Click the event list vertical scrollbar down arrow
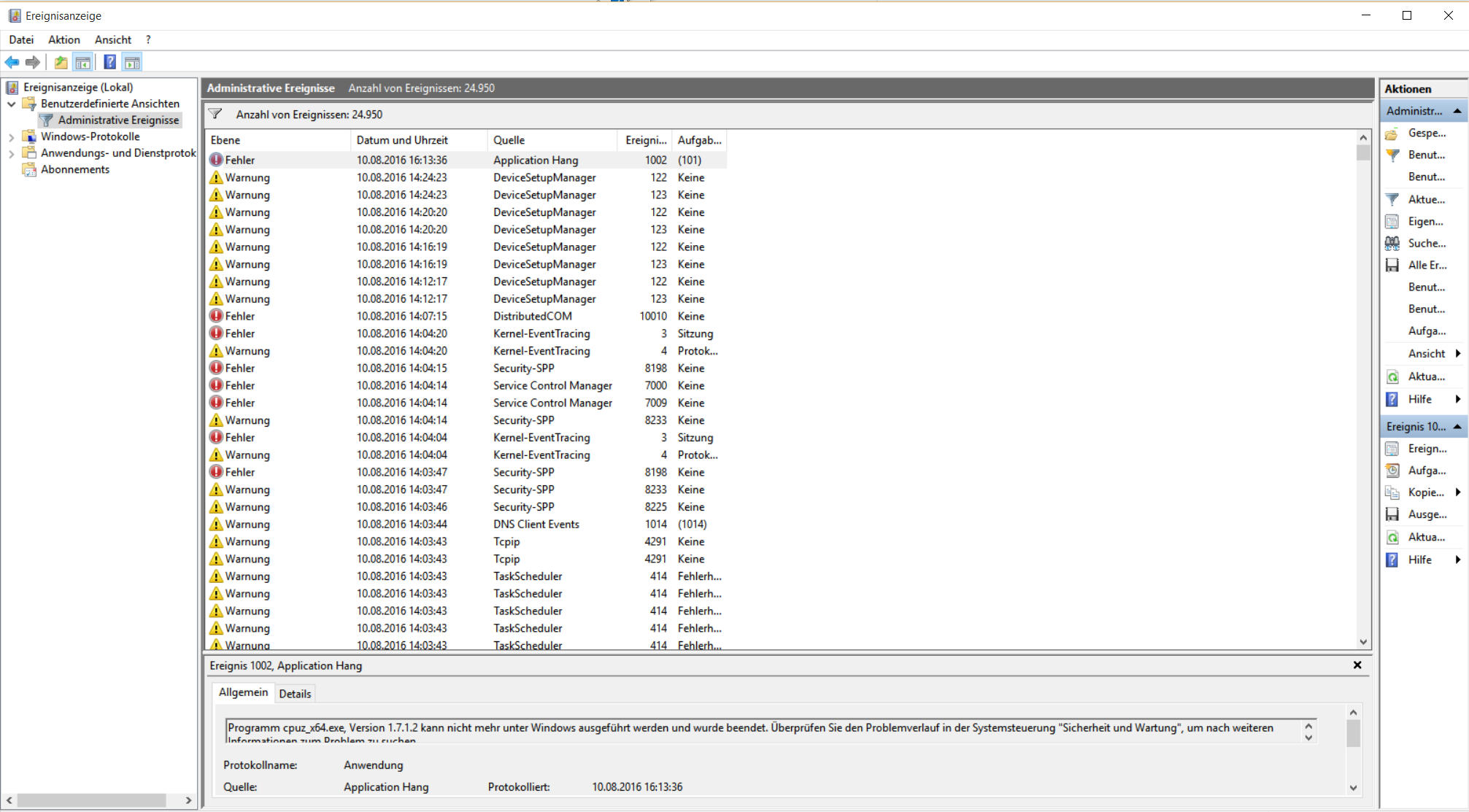The height and width of the screenshot is (812, 1469). [x=1363, y=642]
